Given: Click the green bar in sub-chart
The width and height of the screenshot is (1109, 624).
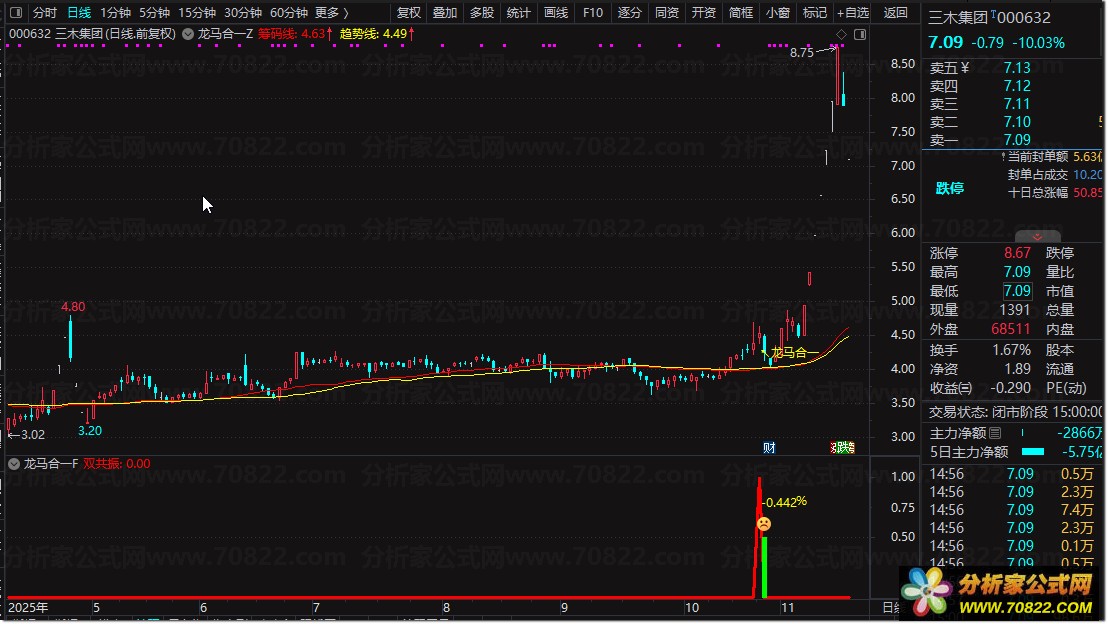Looking at the screenshot, I should pos(765,567).
